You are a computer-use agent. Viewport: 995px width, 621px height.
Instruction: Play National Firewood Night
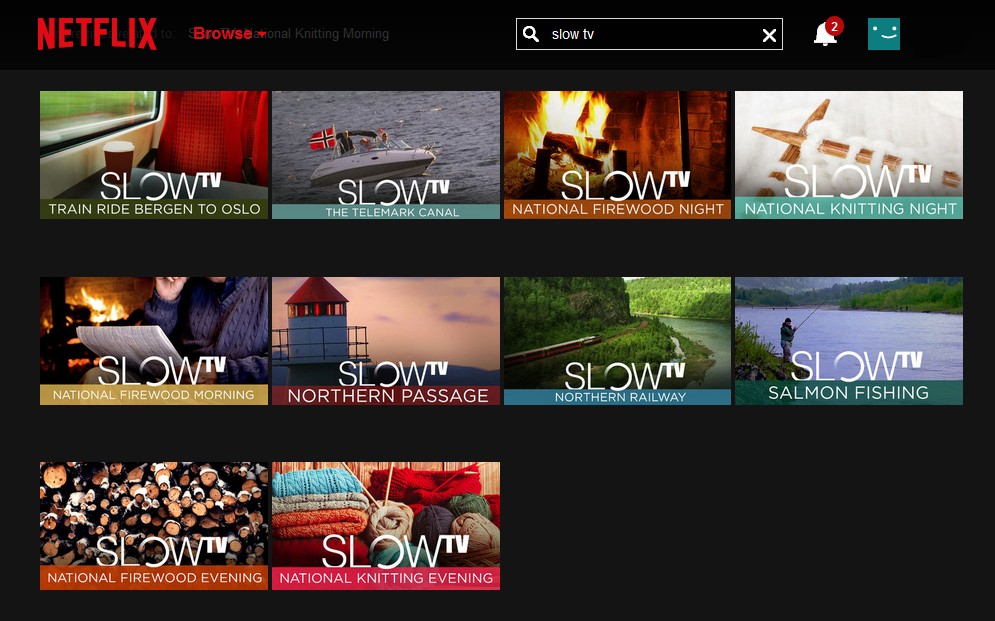click(617, 155)
